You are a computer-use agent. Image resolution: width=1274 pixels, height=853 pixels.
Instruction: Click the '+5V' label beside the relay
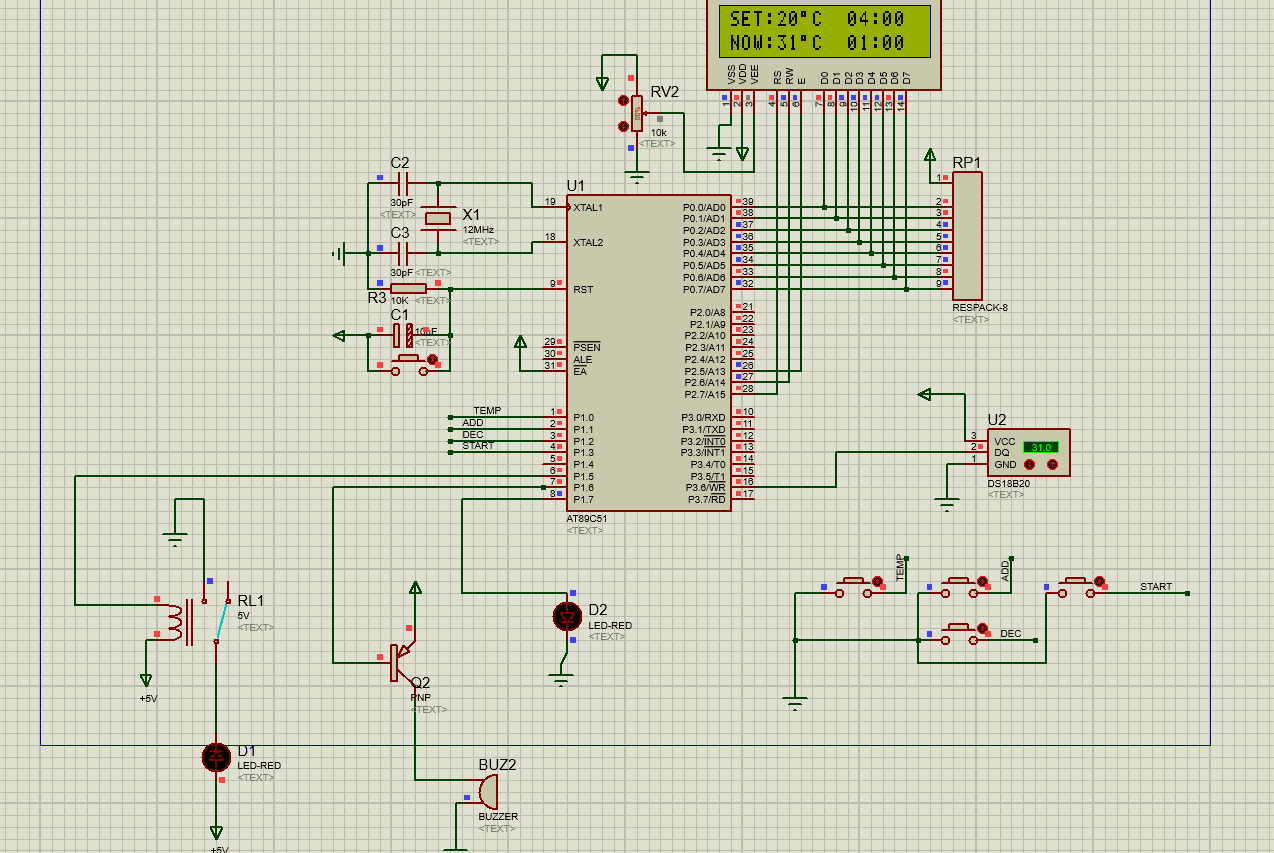pyautogui.click(x=148, y=698)
